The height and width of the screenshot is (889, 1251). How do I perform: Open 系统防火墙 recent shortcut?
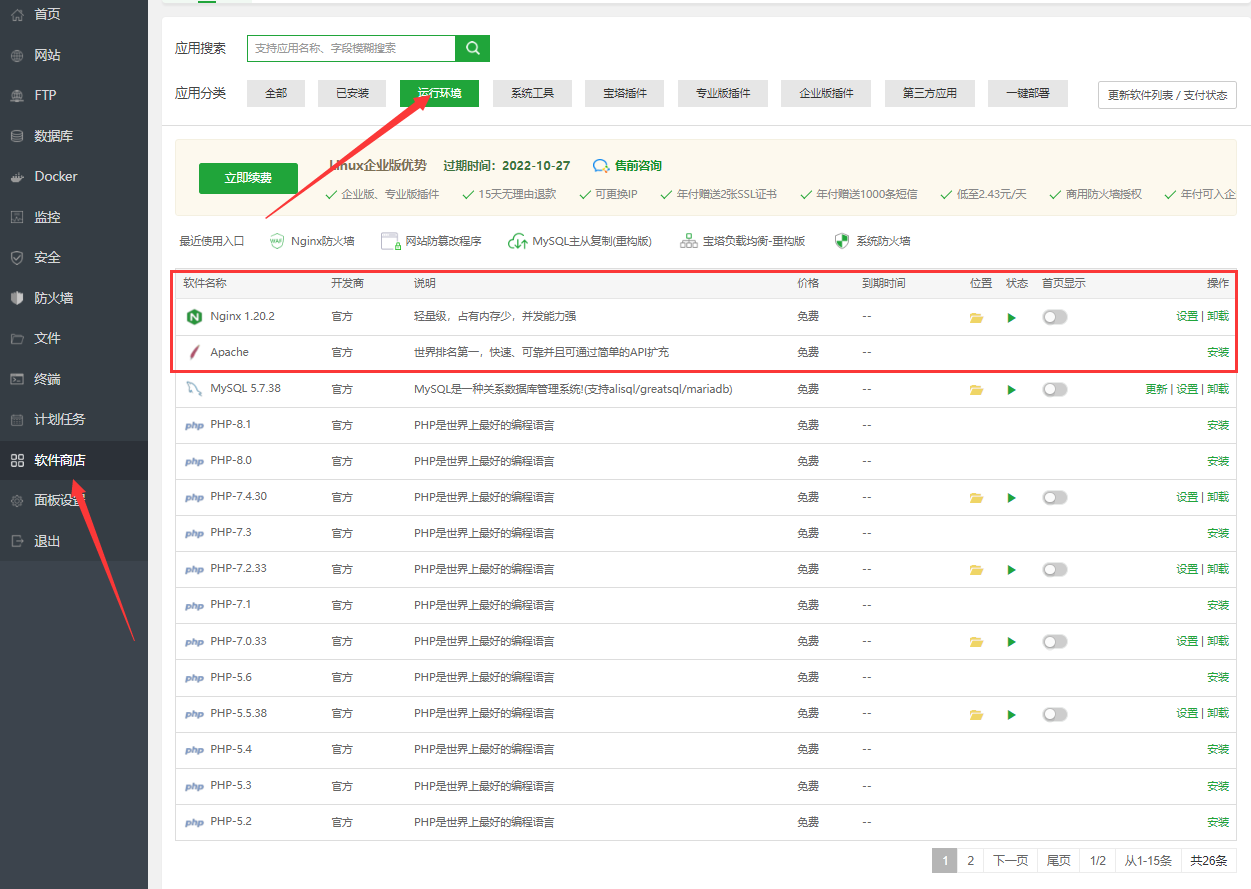[x=872, y=241]
